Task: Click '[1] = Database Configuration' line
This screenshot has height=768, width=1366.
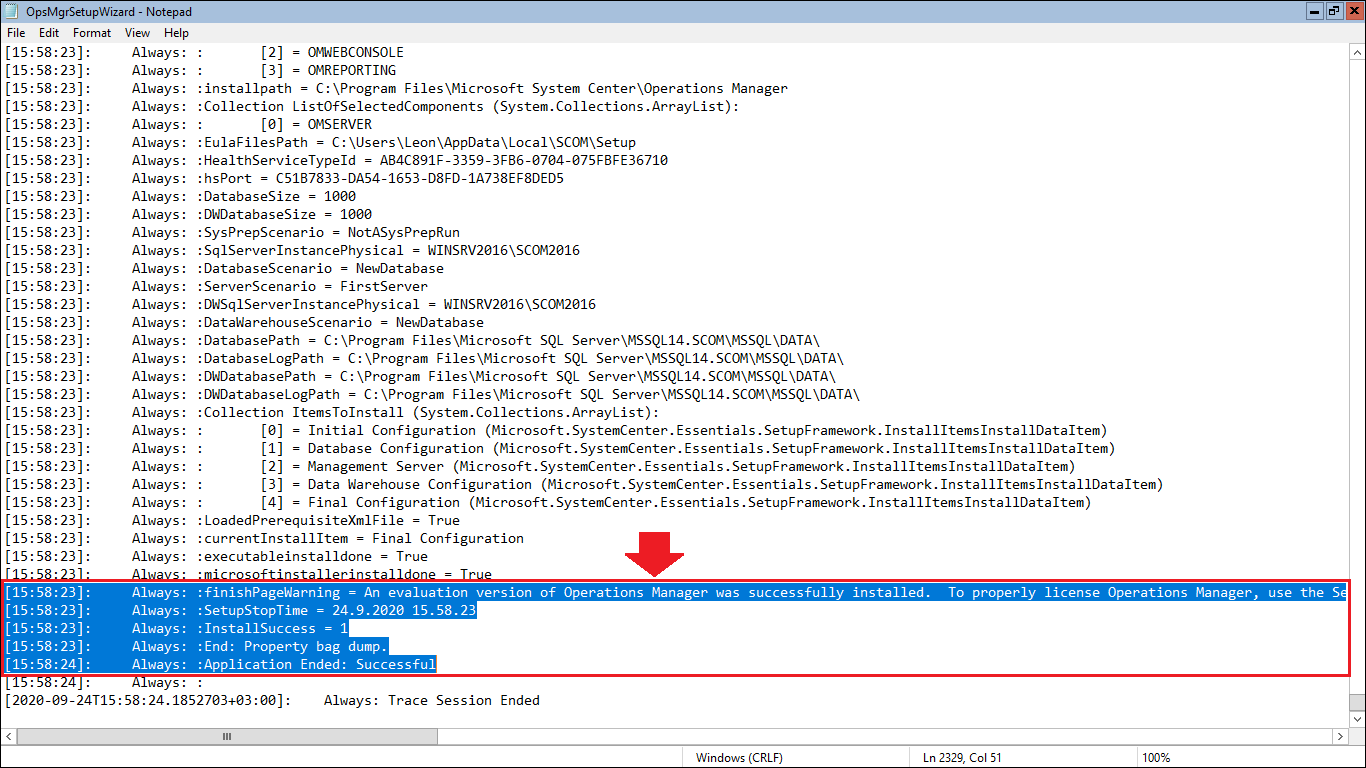Action: pos(560,448)
